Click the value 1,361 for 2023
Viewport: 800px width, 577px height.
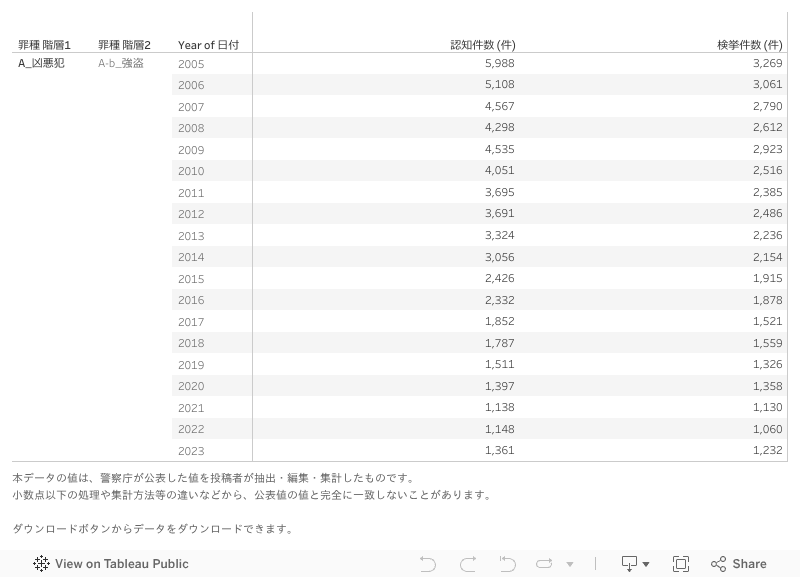(x=499, y=450)
